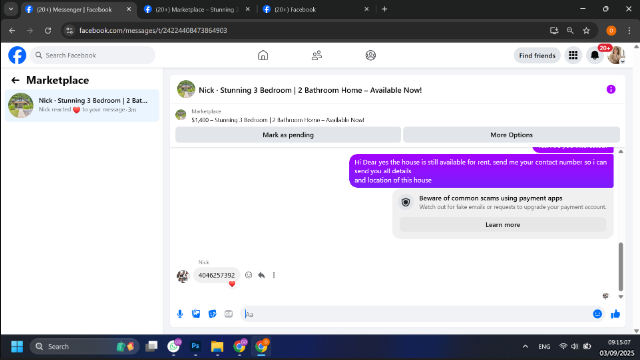The image size is (640, 360).
Task: Reload the page
Action: tap(48, 31)
